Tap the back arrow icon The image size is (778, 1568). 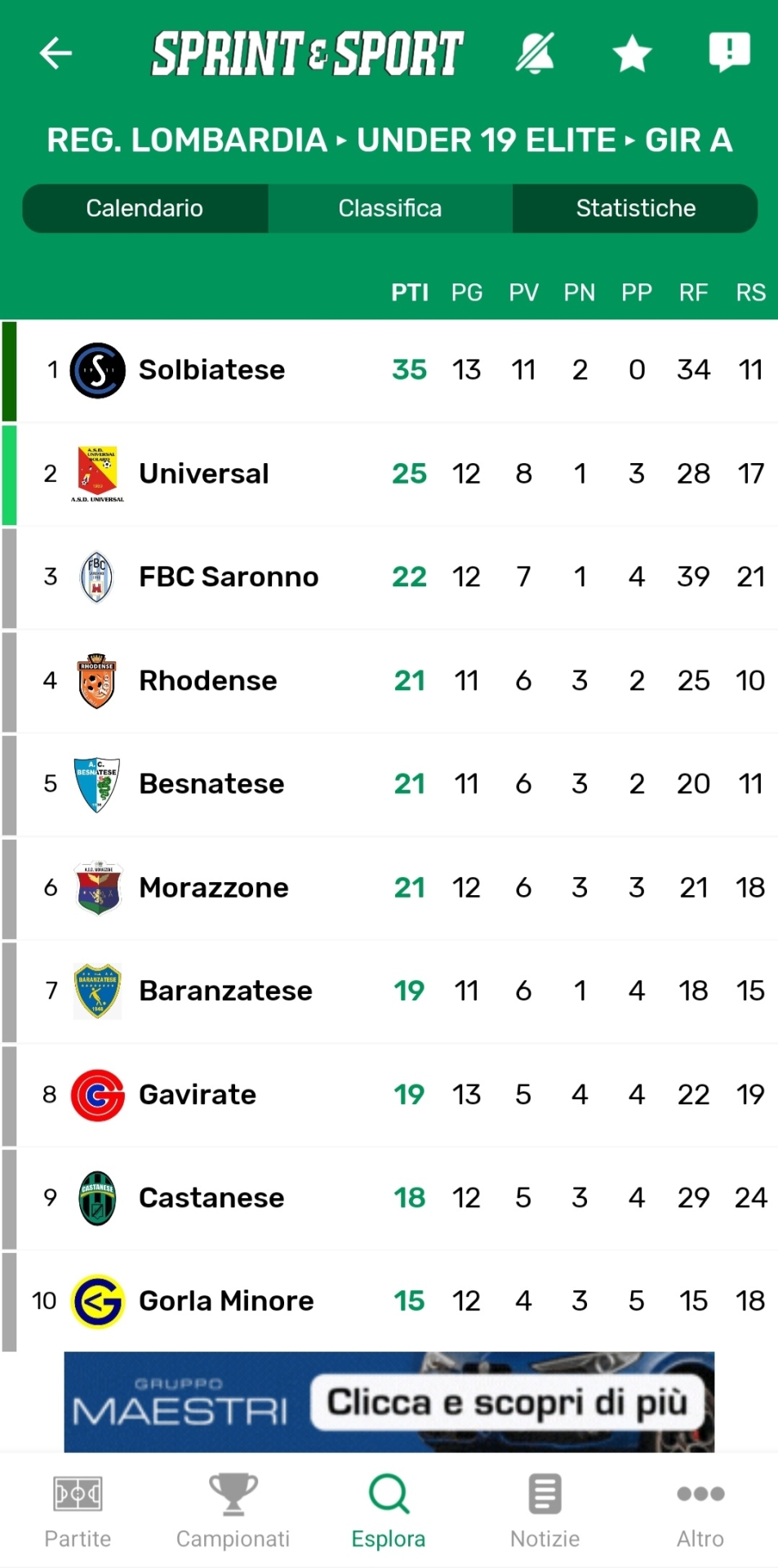coord(56,54)
